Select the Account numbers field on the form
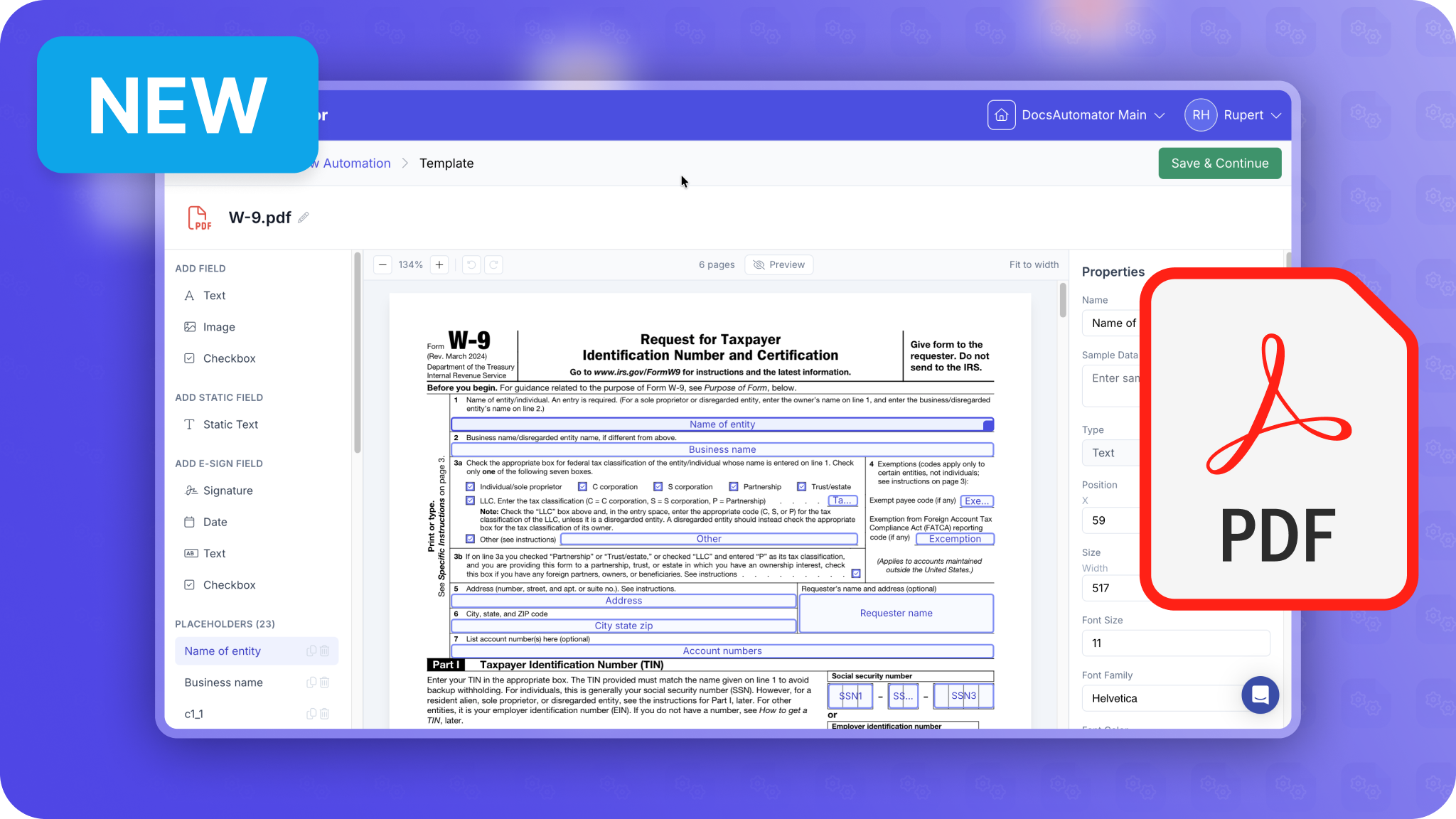The width and height of the screenshot is (1456, 819). tap(722, 651)
